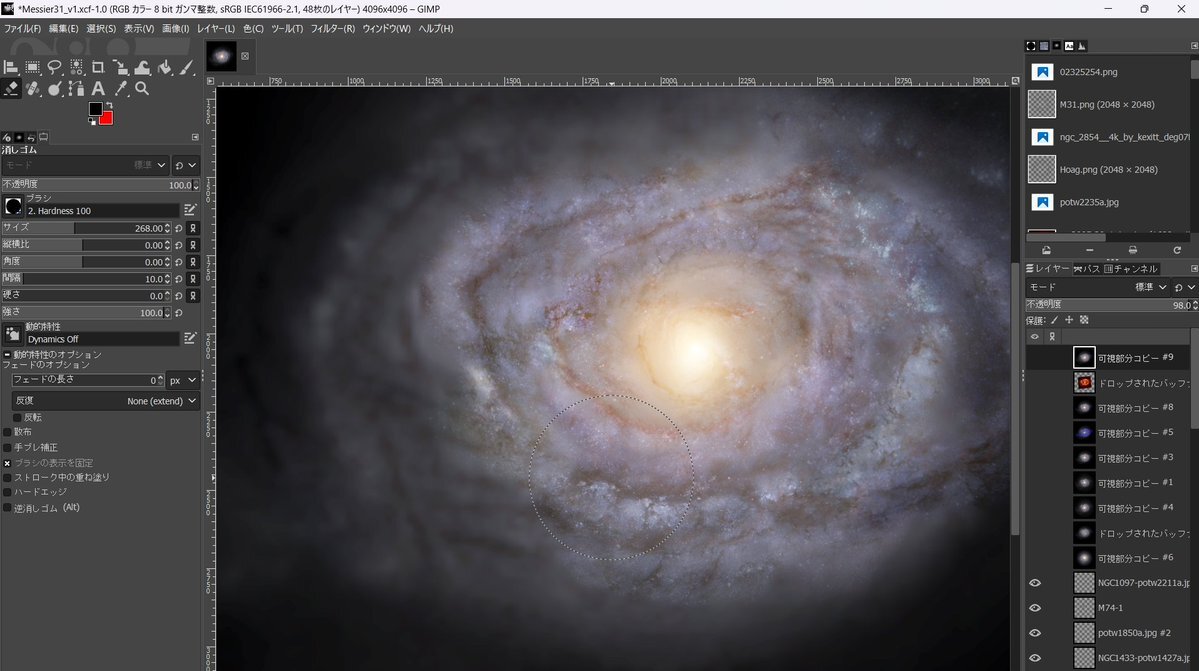Hide the potw1850a.jpg #2 layer
The height and width of the screenshot is (671, 1199).
tap(1035, 634)
